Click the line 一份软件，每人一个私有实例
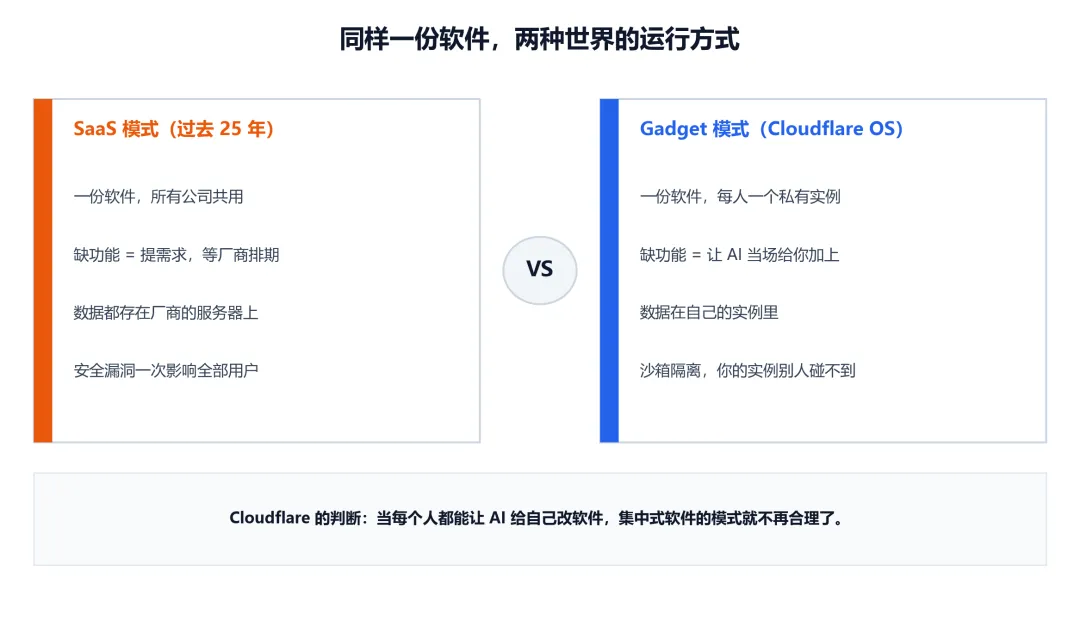 coord(740,196)
